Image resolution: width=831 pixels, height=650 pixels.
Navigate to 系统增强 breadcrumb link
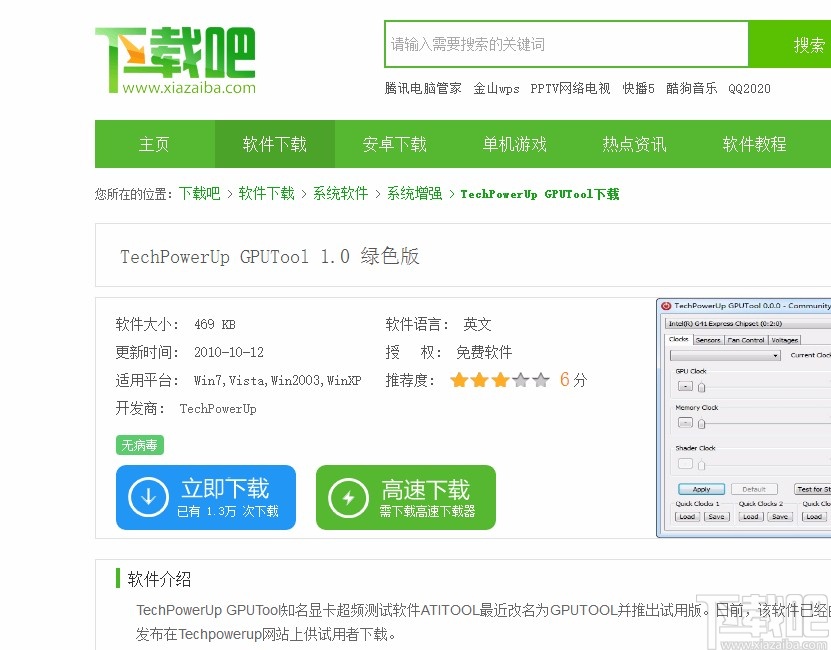414,194
